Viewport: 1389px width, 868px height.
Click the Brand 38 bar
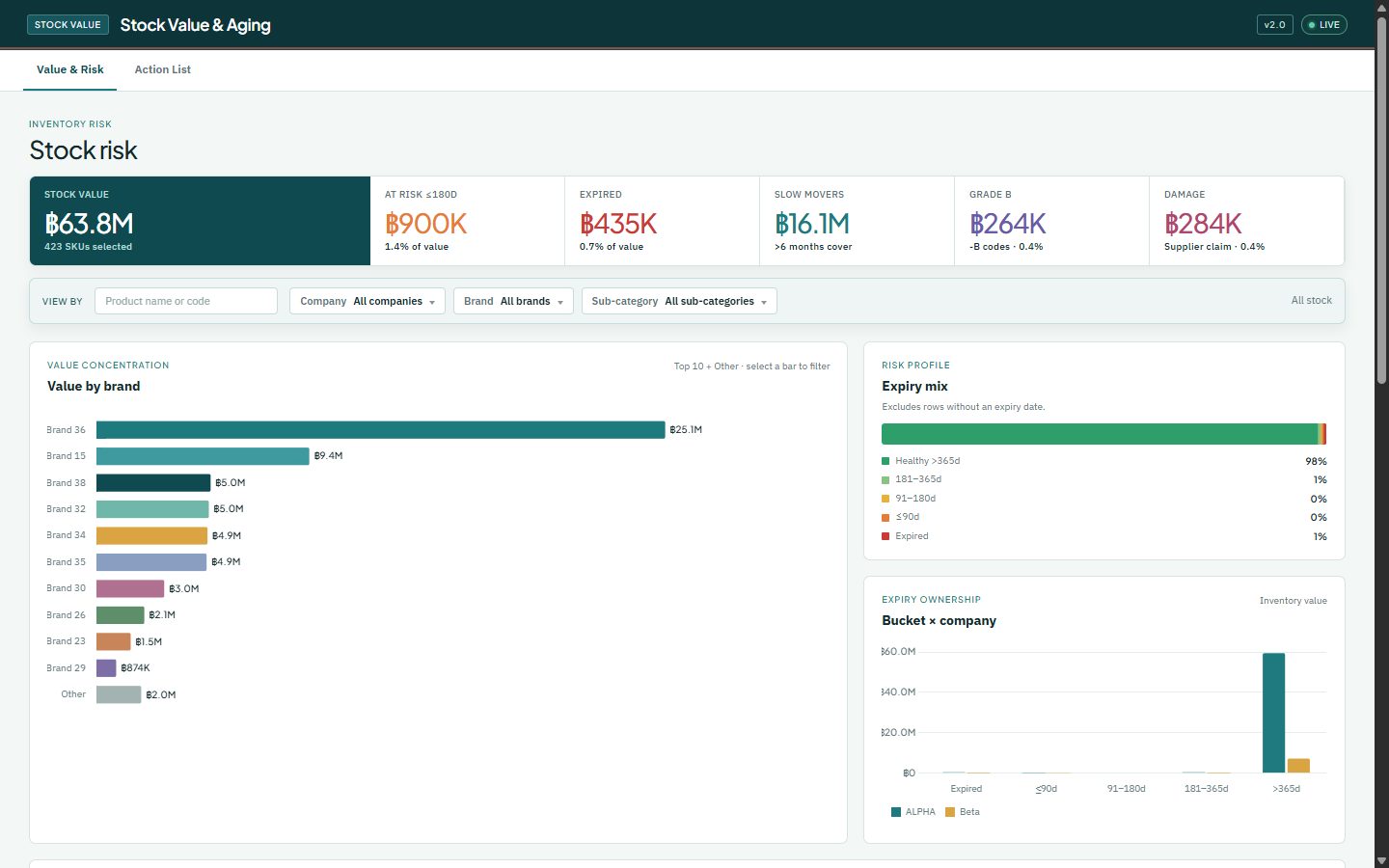point(153,482)
